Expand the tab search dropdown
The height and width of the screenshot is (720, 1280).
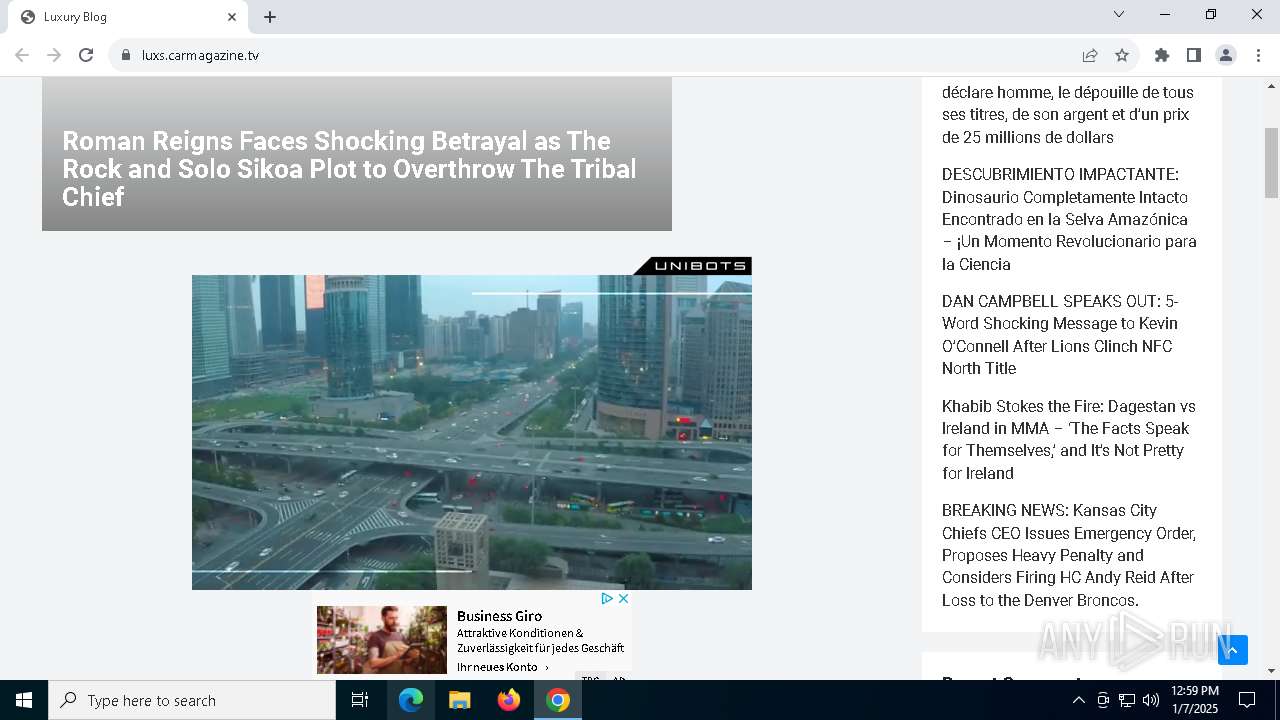click(1119, 14)
